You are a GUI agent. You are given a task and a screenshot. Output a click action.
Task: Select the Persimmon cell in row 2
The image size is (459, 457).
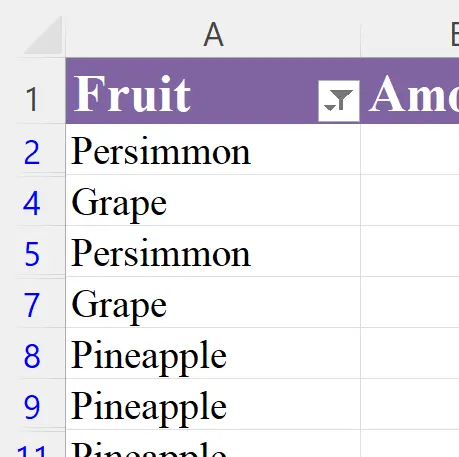pyautogui.click(x=213, y=149)
